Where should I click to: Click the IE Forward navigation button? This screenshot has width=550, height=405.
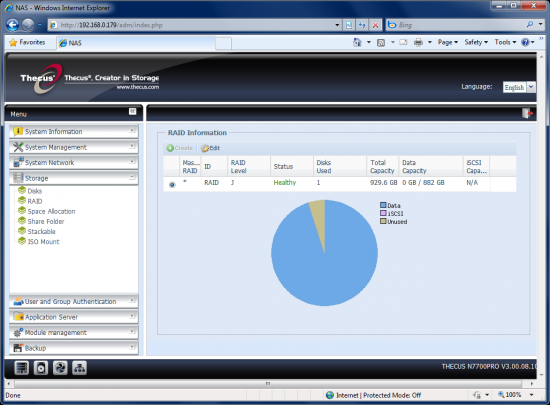pyautogui.click(x=28, y=25)
